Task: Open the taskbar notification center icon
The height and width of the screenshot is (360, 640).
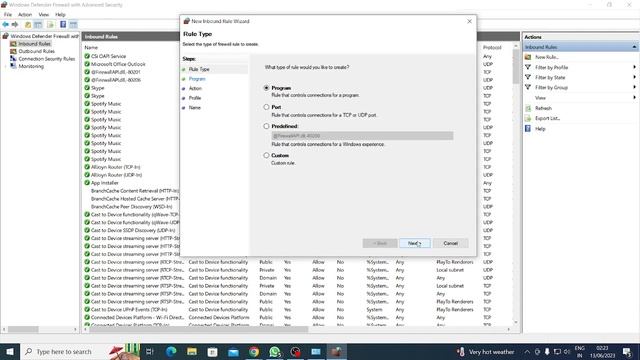Action: (627, 351)
